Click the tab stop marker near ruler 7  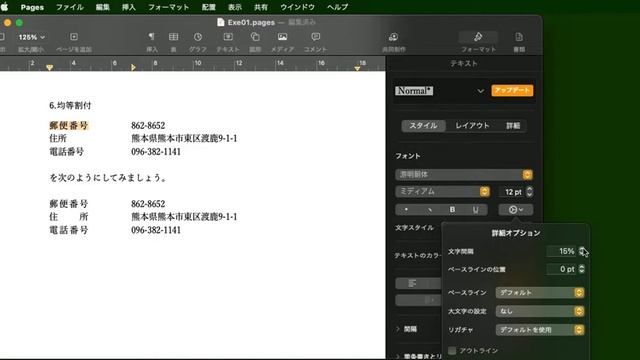[133, 67]
